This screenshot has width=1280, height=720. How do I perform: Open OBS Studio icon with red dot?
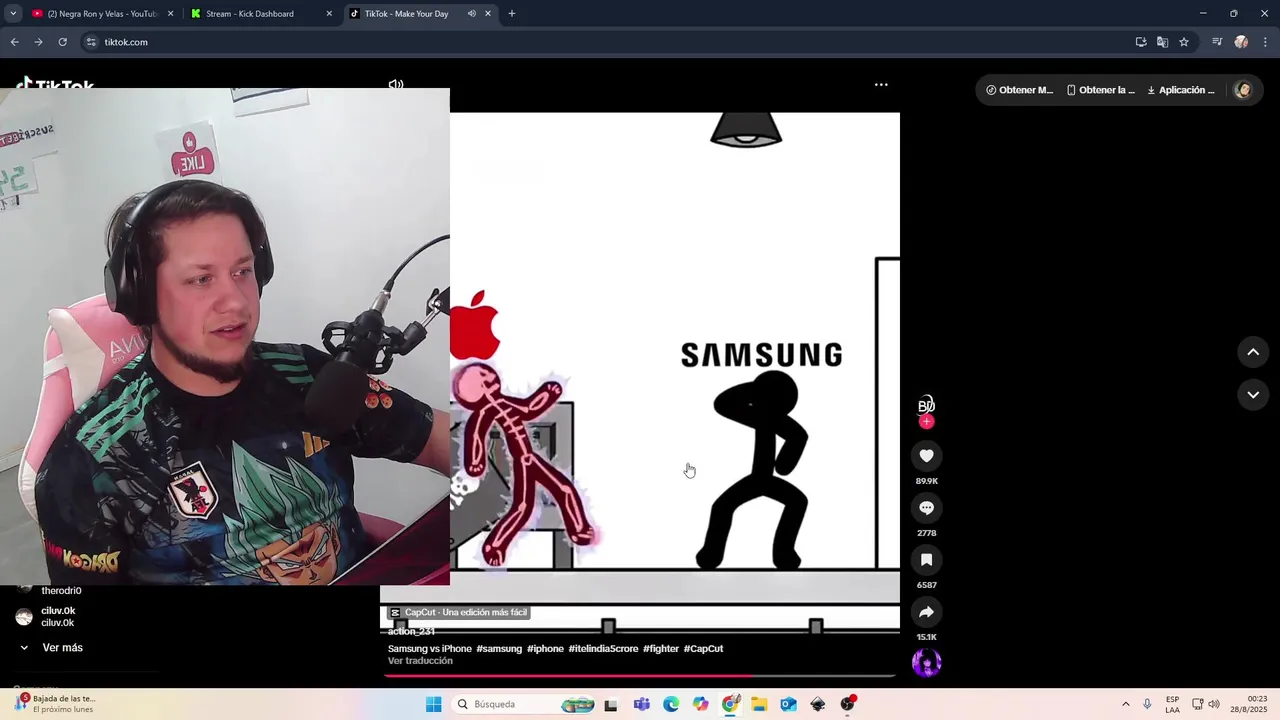point(847,704)
